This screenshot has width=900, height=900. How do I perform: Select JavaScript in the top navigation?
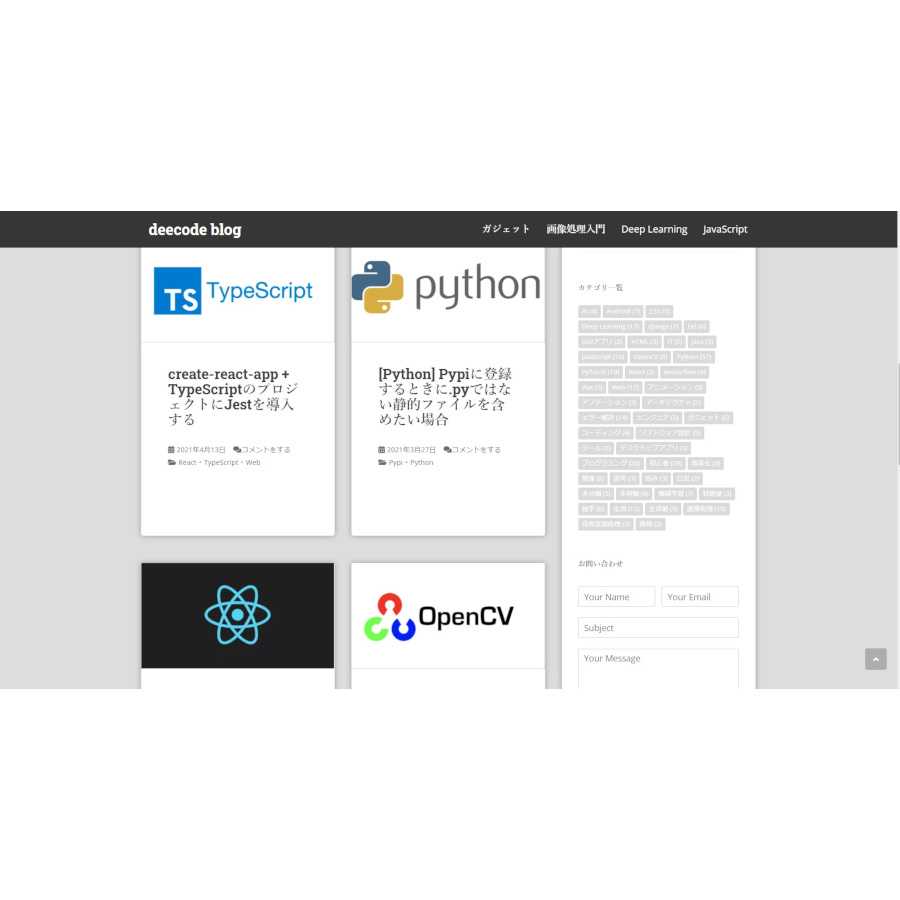click(x=725, y=229)
